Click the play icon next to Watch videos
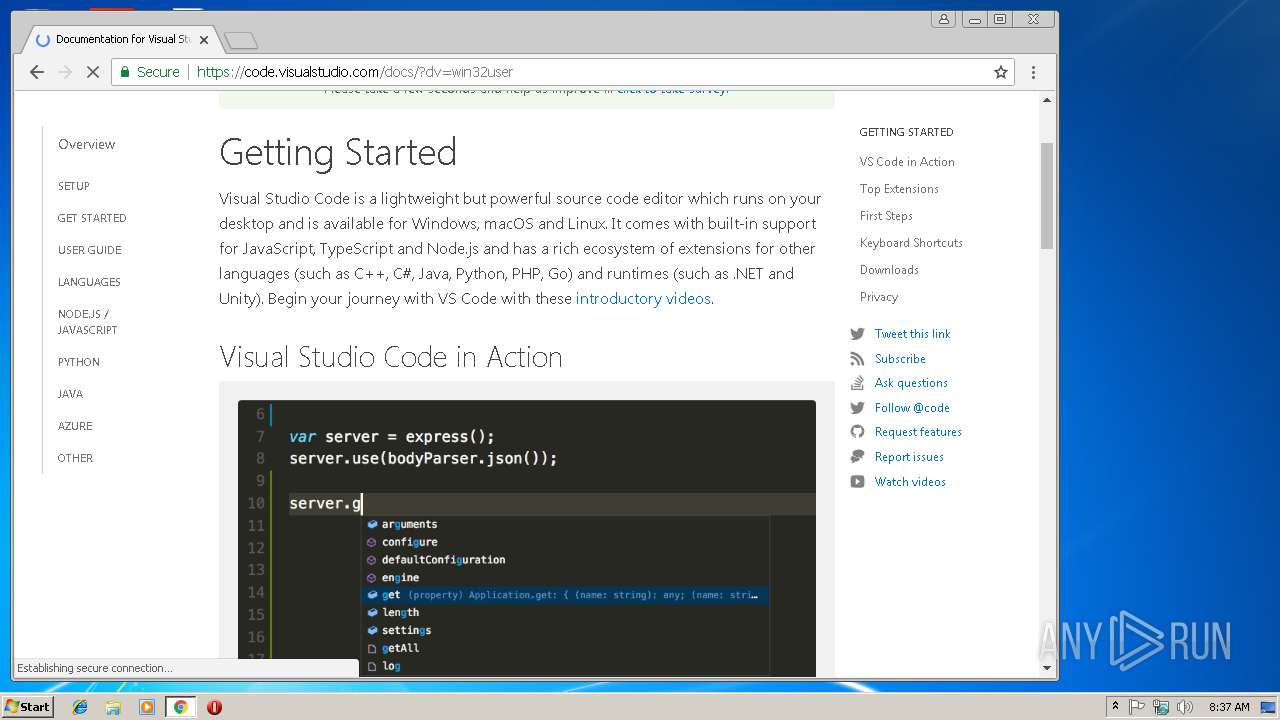Screen dimensions: 1280x720 857,482
